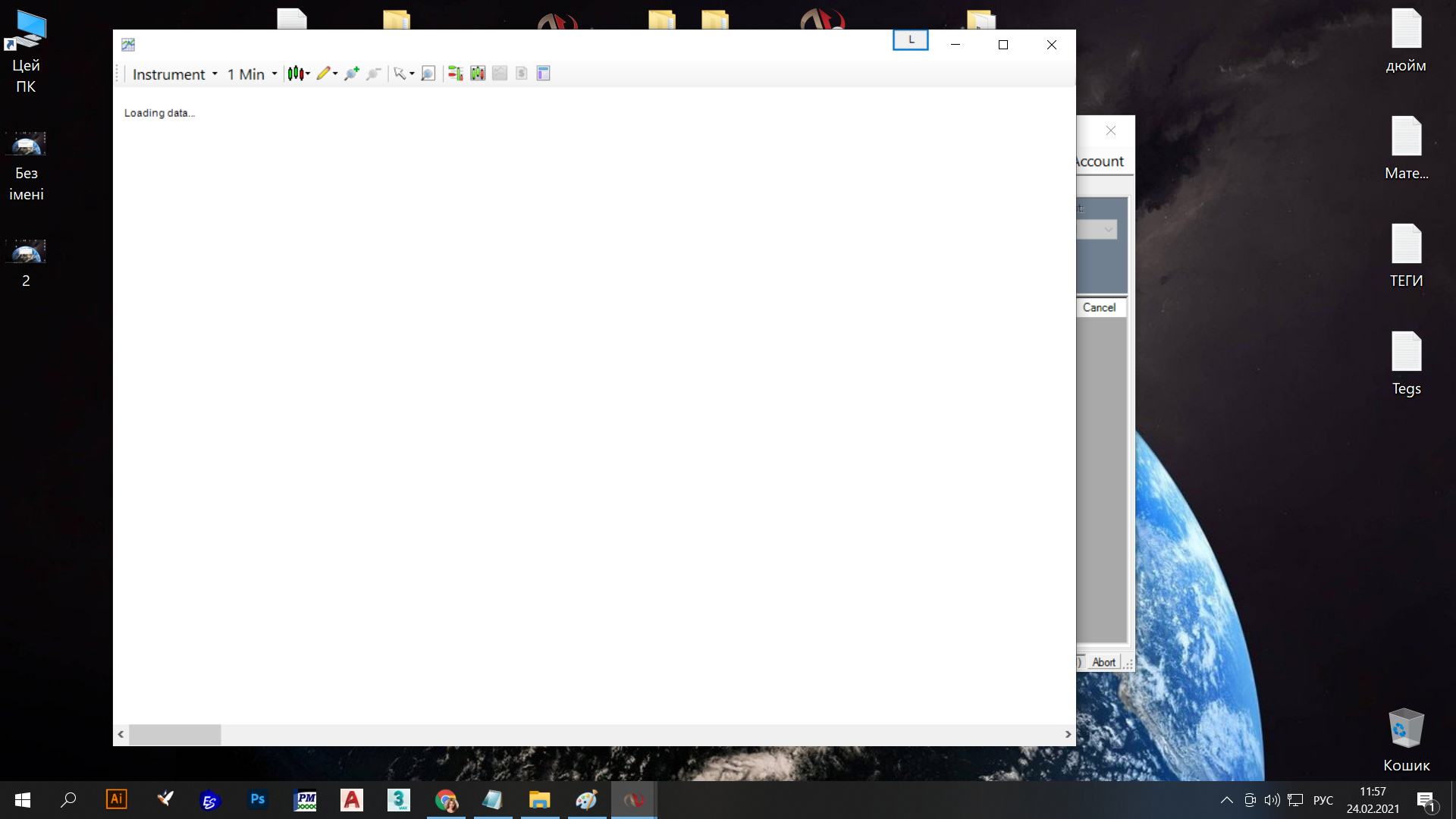This screenshot has width=1456, height=819.
Task: Click the zoom out magnifier icon
Action: (373, 74)
